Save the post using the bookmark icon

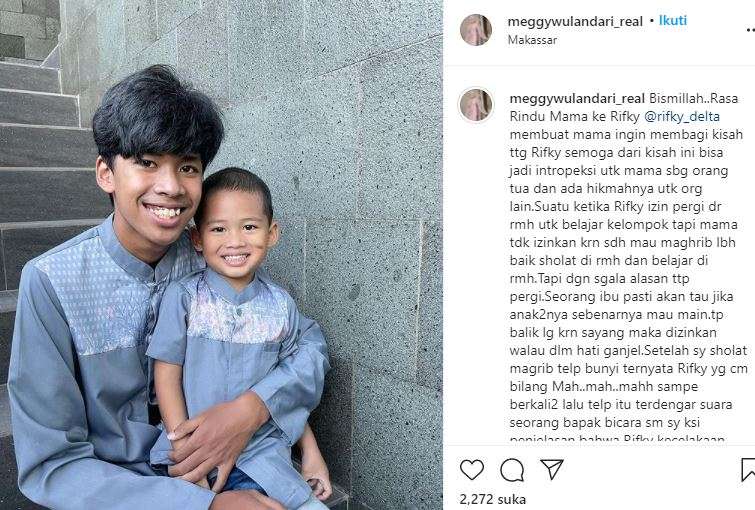748,470
